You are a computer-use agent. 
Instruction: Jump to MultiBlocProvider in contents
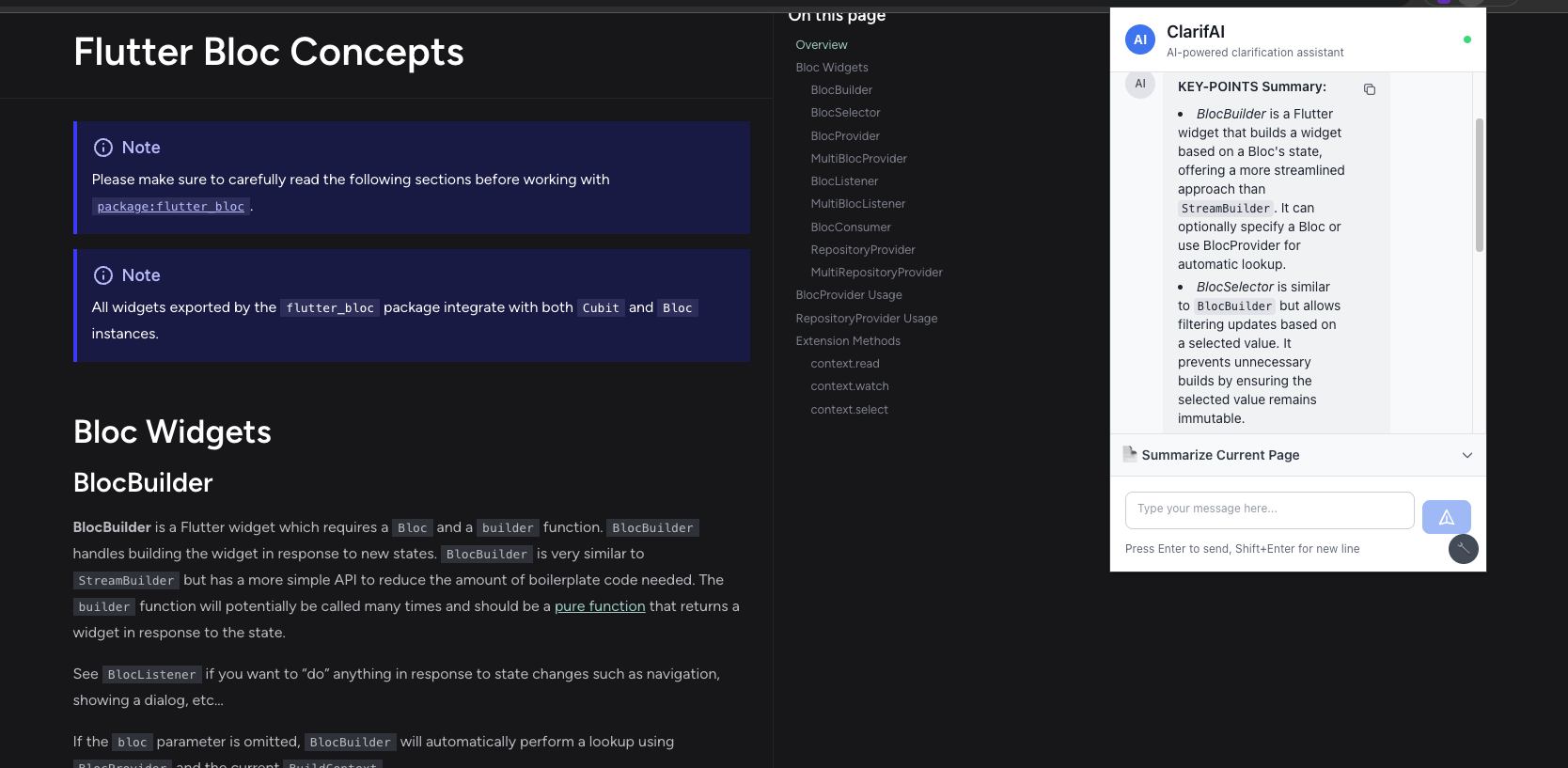click(858, 159)
